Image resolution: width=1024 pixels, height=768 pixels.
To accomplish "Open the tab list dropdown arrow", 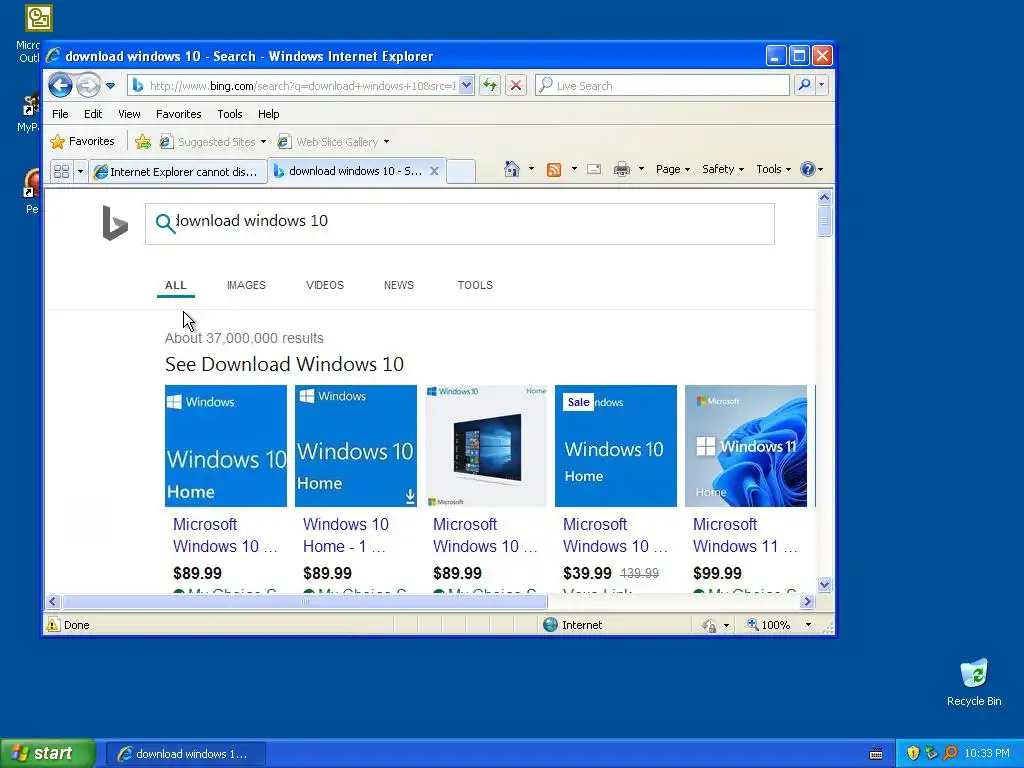I will 80,171.
